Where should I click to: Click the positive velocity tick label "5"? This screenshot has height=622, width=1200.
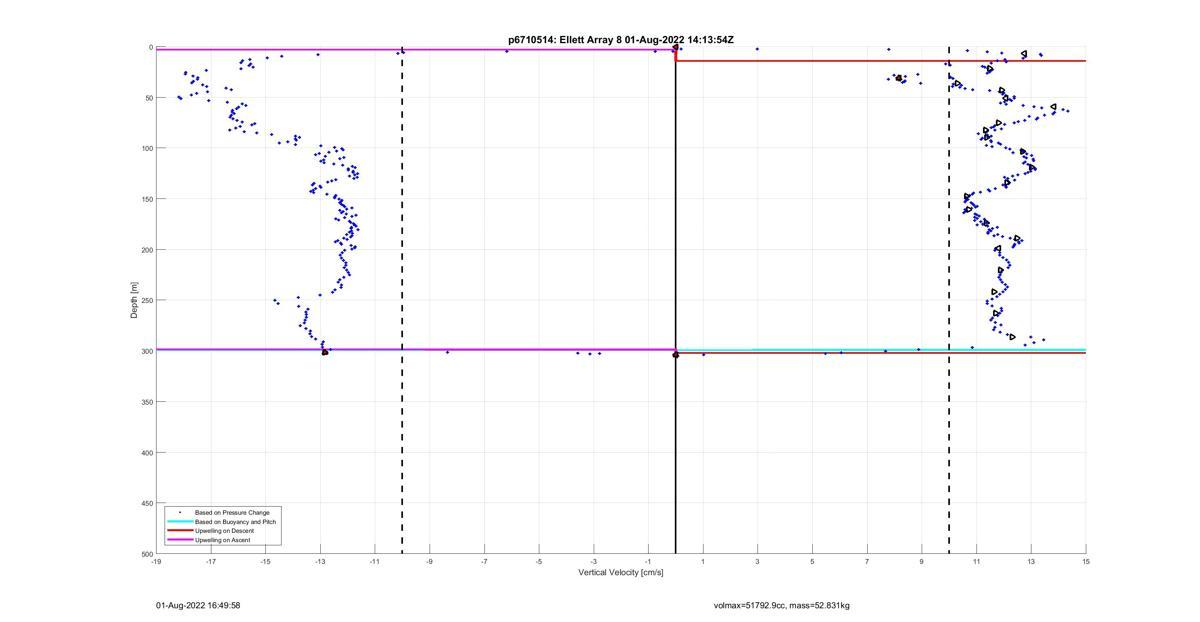click(812, 561)
